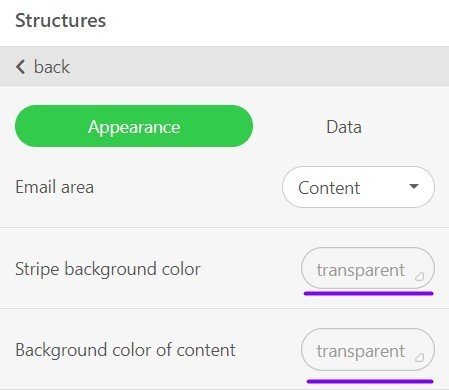Open color picker icon for Stripe background
449x390 pixels.
click(419, 277)
